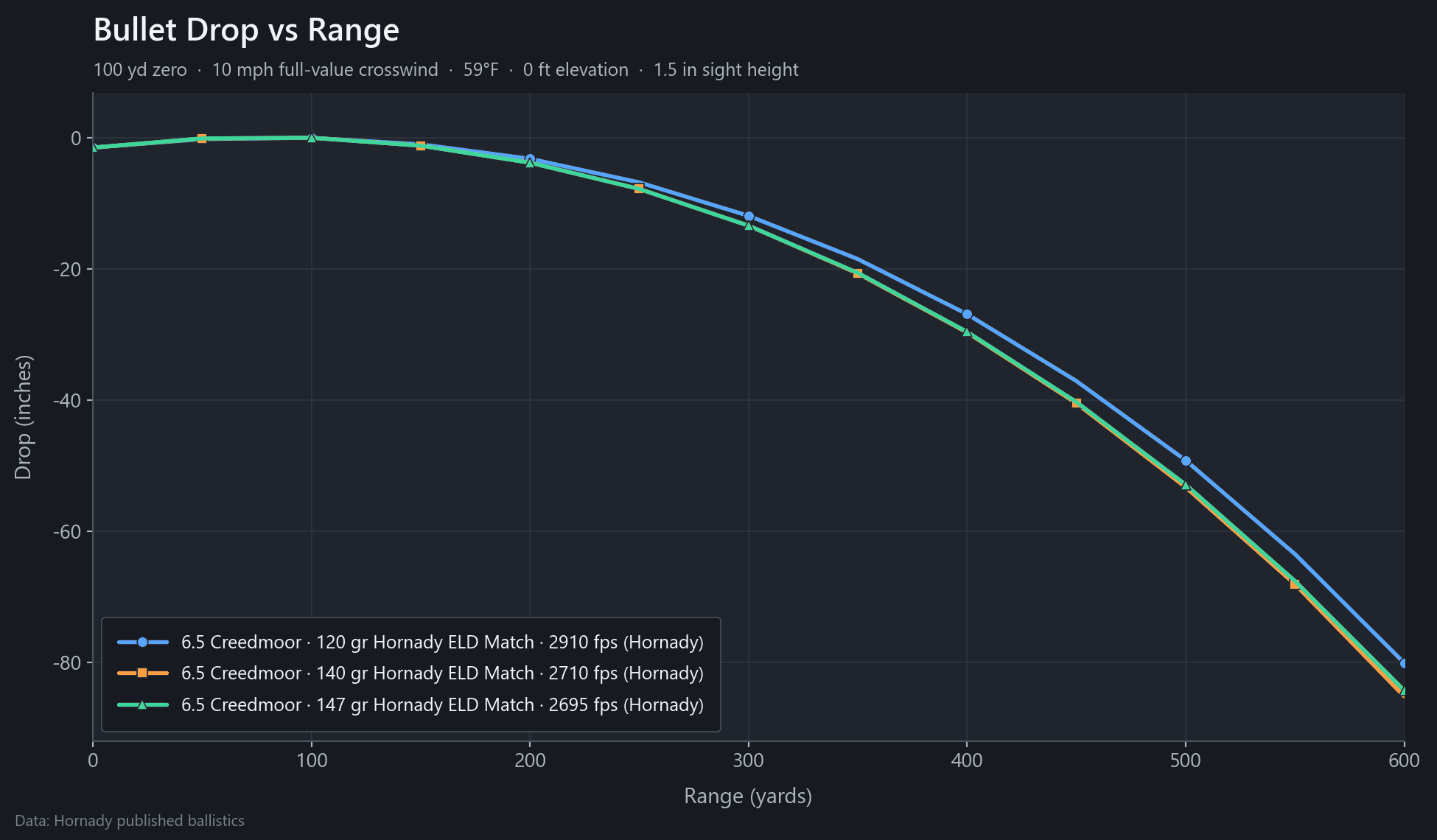Click the y-axis tick label -40
This screenshot has width=1437, height=840.
(x=66, y=401)
